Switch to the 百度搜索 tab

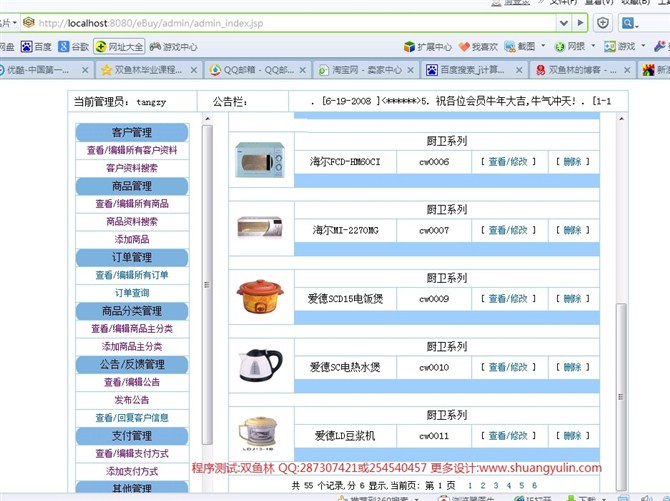coord(474,70)
